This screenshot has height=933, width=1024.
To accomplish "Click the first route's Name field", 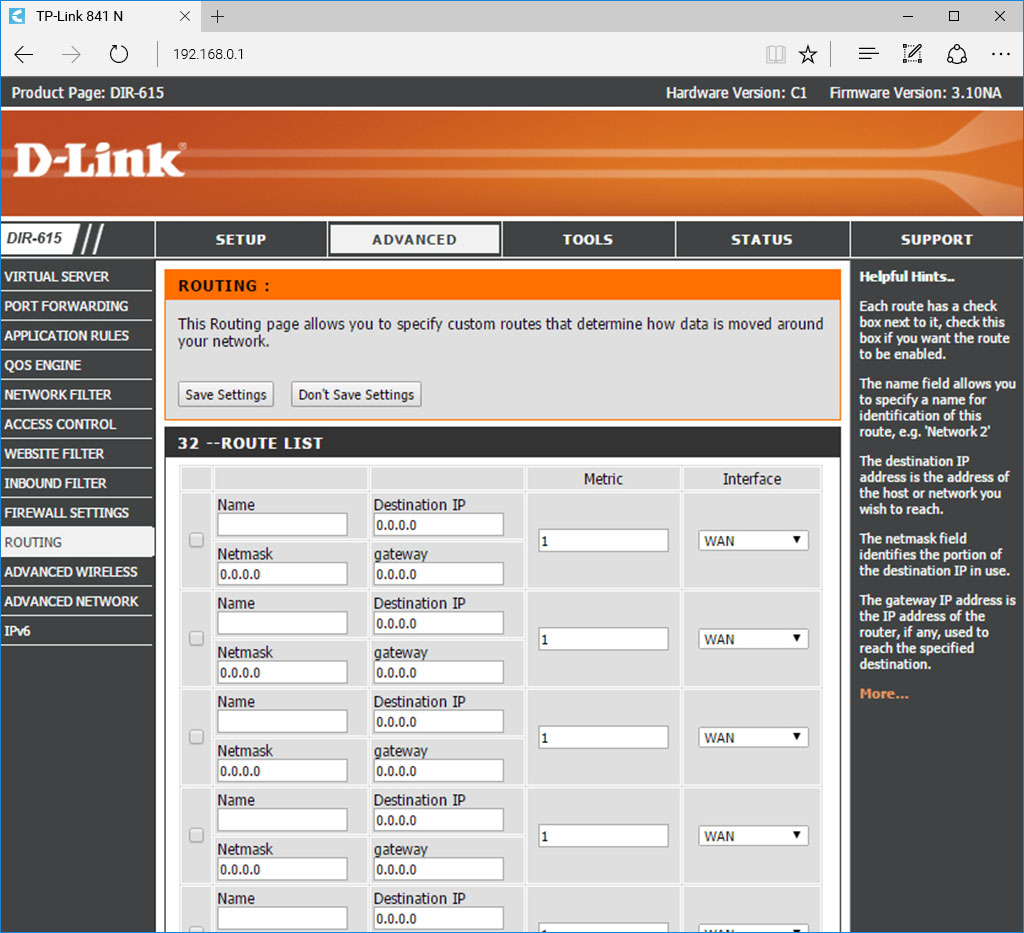I will click(282, 525).
